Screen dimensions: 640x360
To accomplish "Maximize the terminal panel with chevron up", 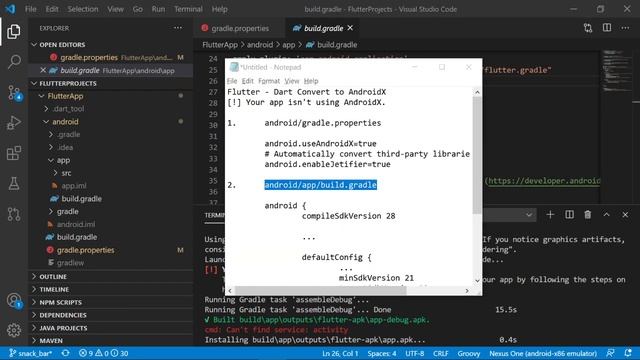I will [x=607, y=215].
